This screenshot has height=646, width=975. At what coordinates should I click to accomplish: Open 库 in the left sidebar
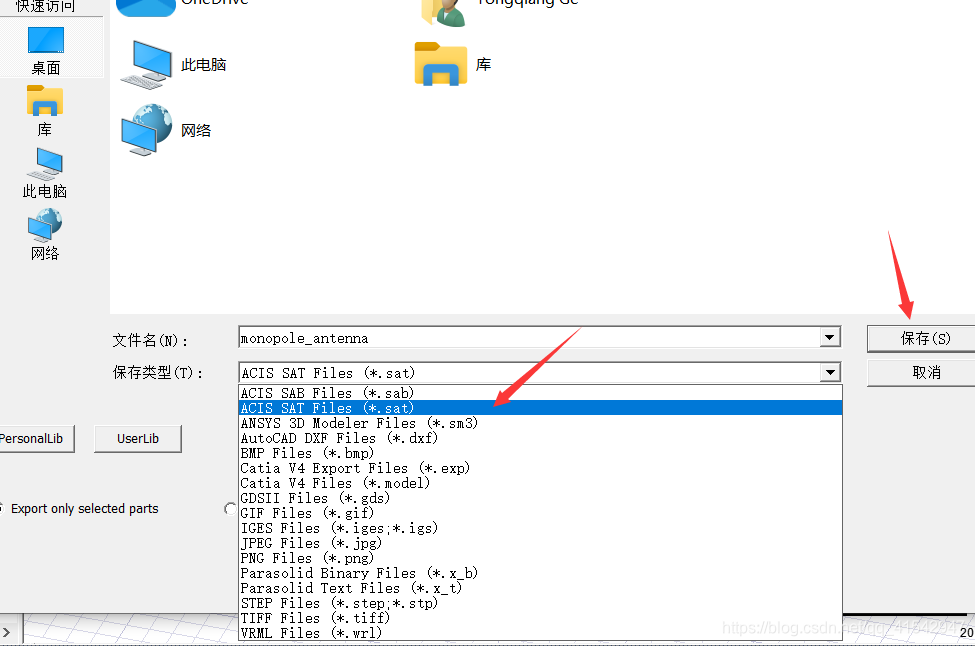[45, 111]
